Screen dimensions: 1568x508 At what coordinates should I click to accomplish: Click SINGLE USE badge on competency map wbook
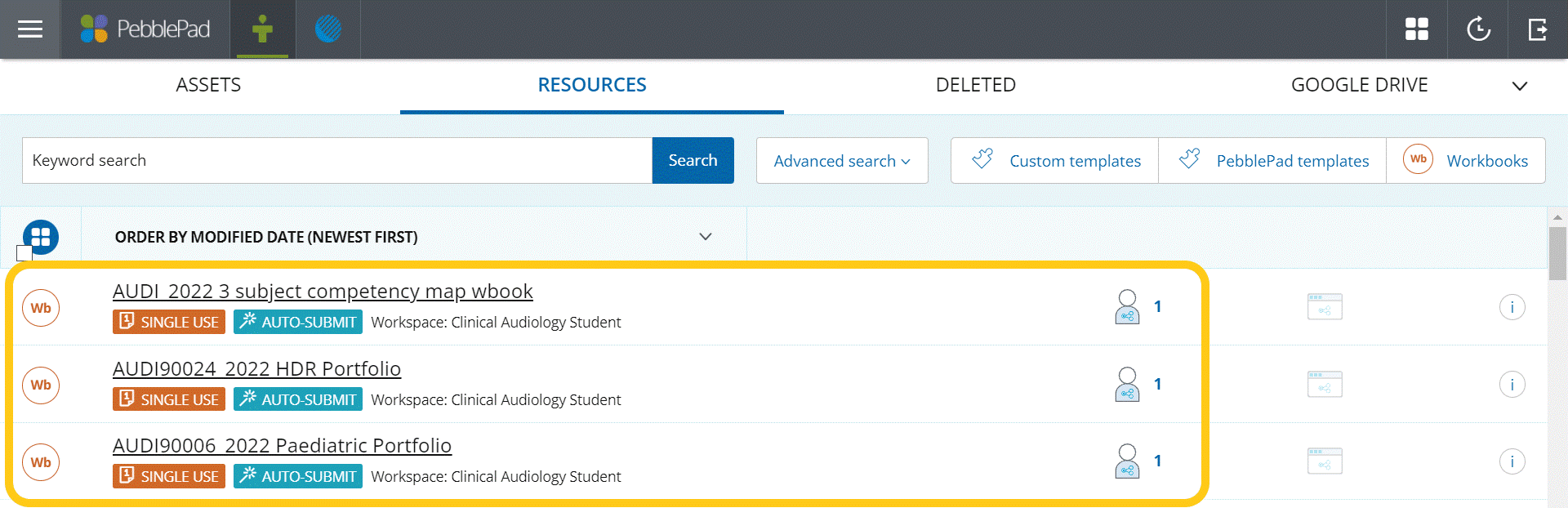pos(169,322)
